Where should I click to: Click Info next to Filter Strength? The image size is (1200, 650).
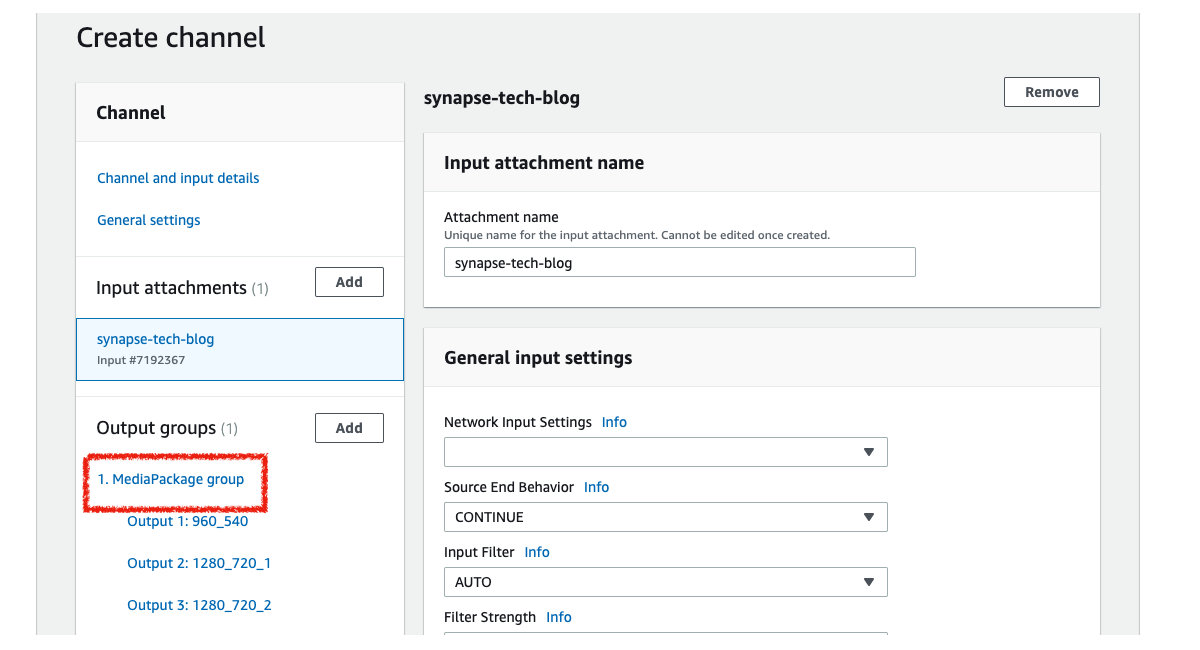coord(559,617)
